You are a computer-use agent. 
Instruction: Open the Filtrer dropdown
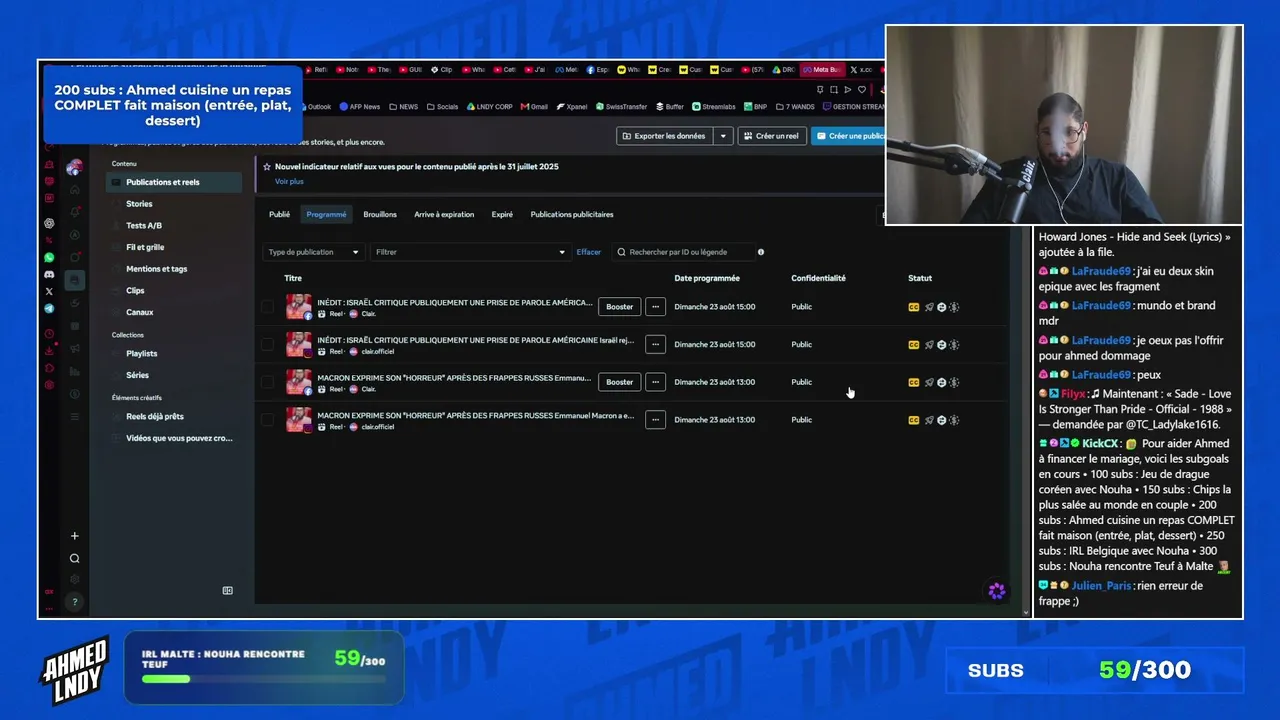(470, 252)
